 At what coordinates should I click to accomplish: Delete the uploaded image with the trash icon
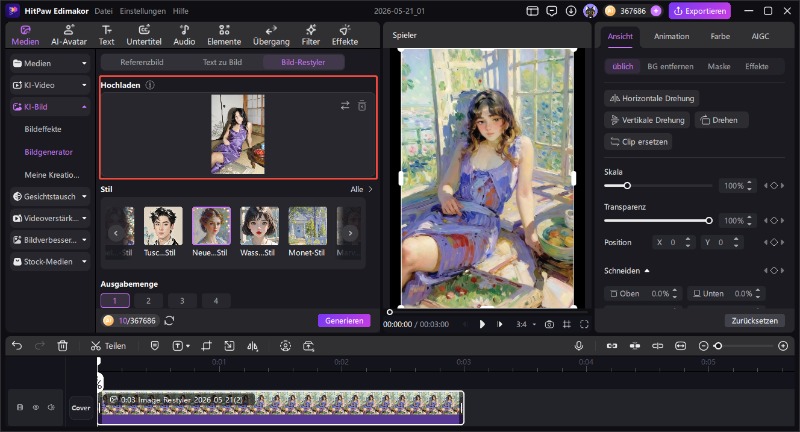pyautogui.click(x=362, y=106)
